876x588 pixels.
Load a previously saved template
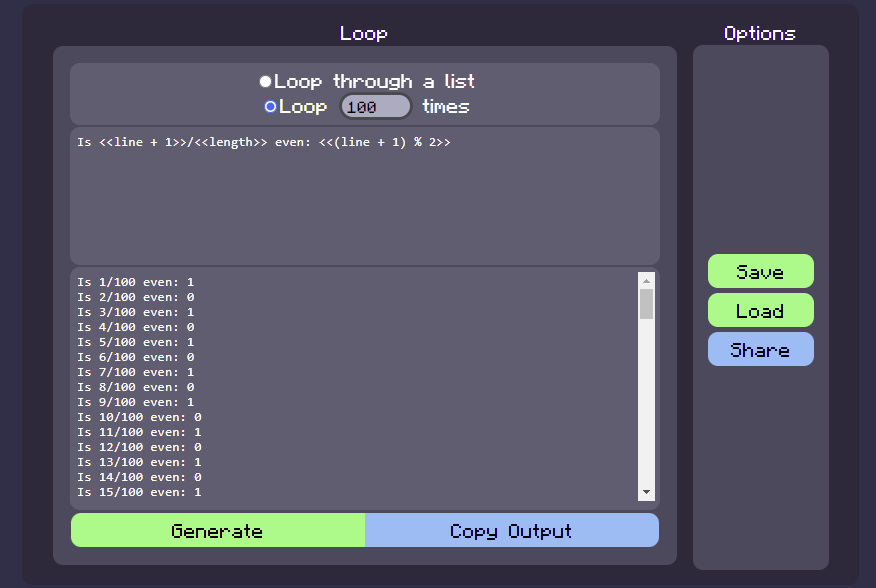760,310
